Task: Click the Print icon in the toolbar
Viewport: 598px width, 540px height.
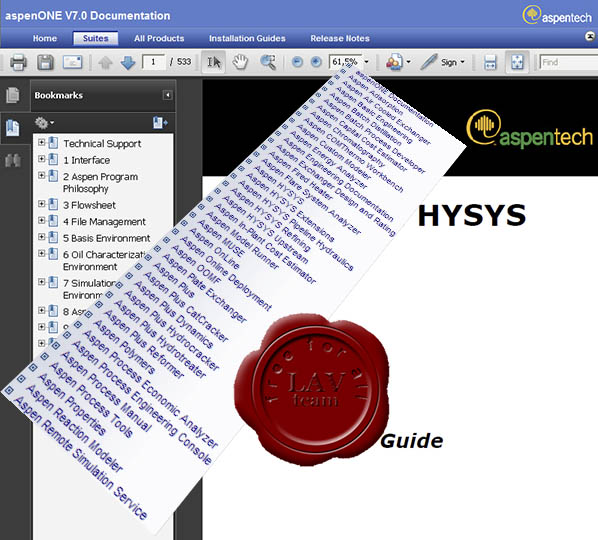Action: click(x=18, y=62)
